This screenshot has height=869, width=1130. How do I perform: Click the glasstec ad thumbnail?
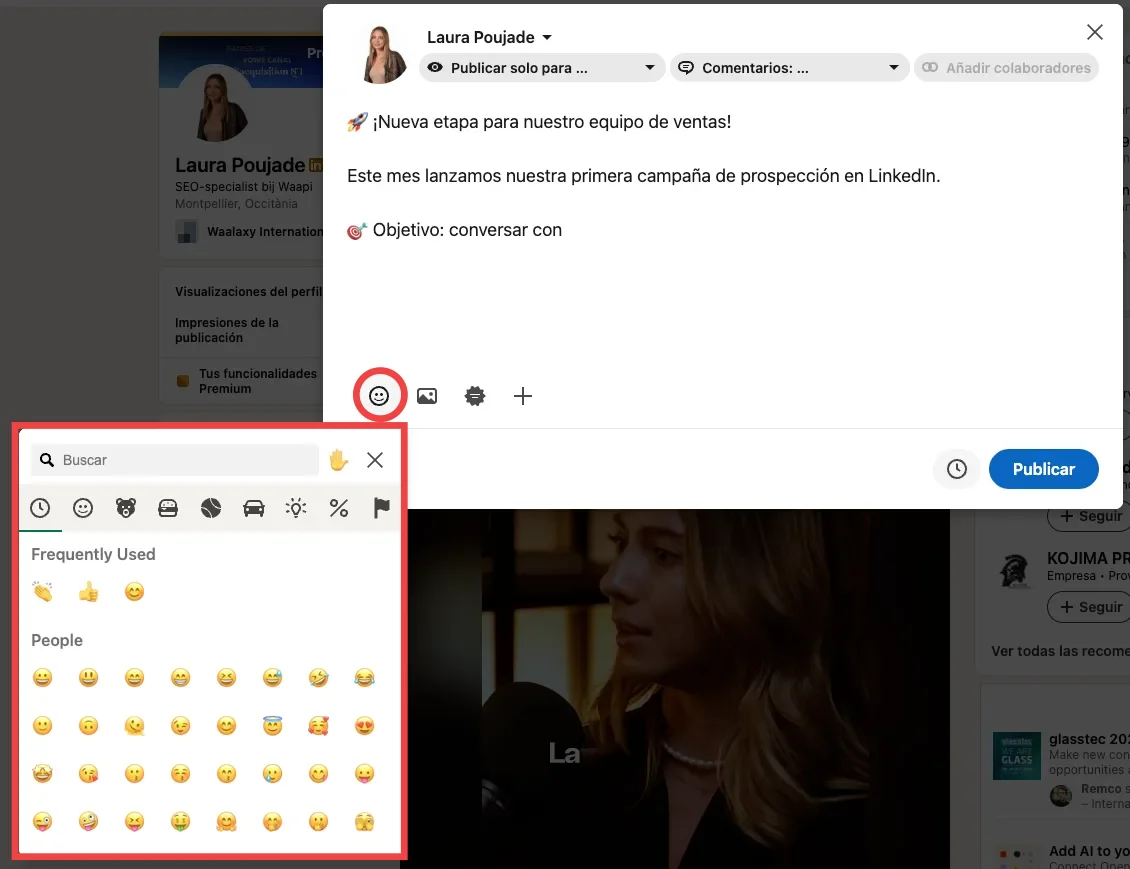[1017, 756]
